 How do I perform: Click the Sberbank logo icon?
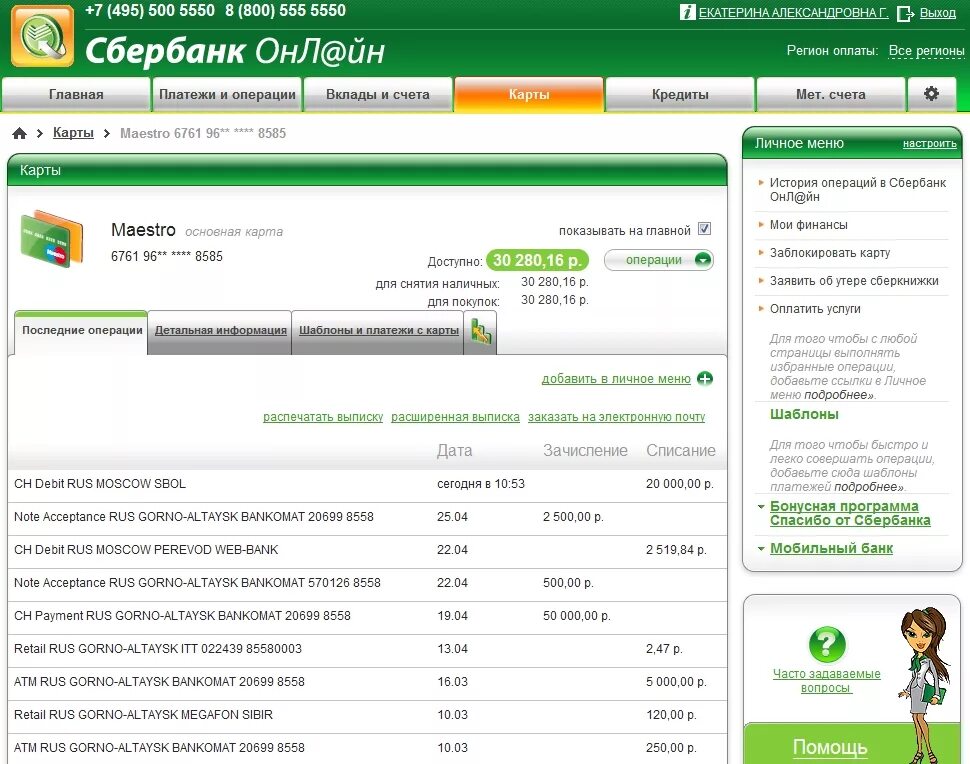tap(42, 36)
